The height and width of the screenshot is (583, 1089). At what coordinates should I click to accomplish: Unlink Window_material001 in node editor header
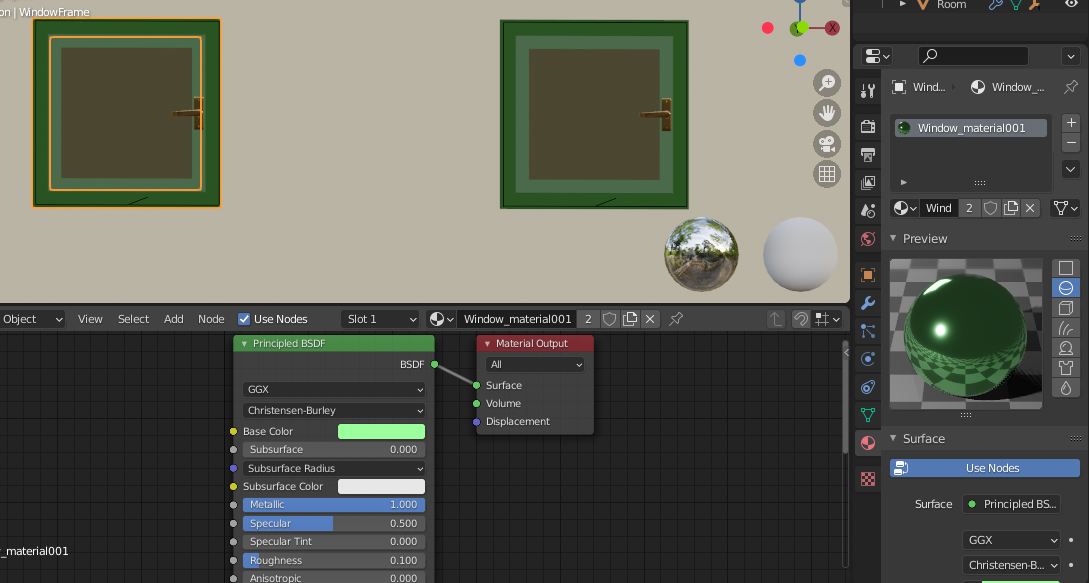[650, 319]
